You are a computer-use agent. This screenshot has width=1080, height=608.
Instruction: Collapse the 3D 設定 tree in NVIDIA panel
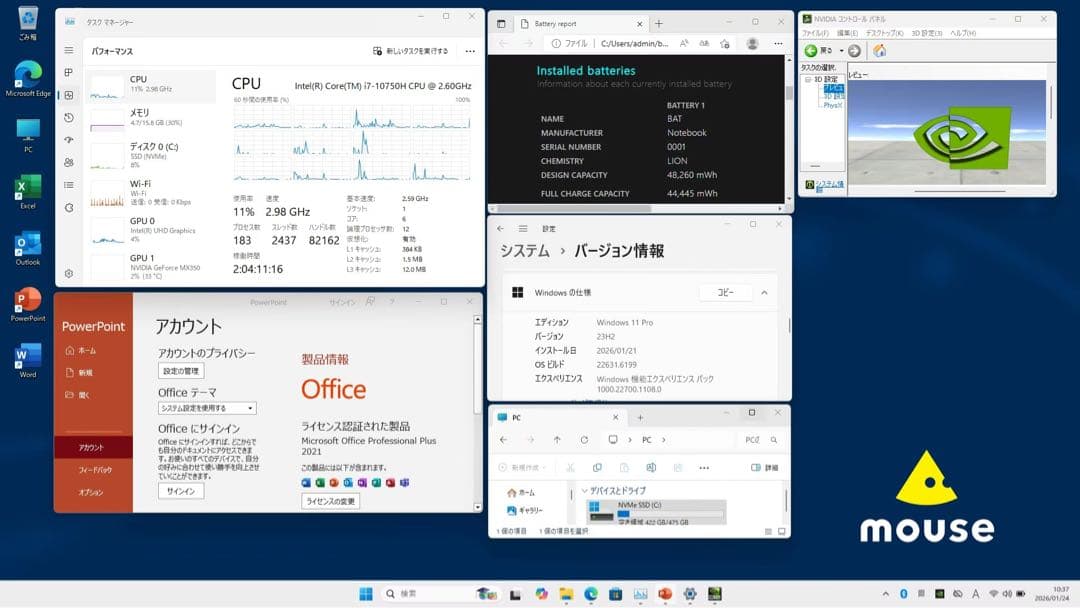click(807, 79)
